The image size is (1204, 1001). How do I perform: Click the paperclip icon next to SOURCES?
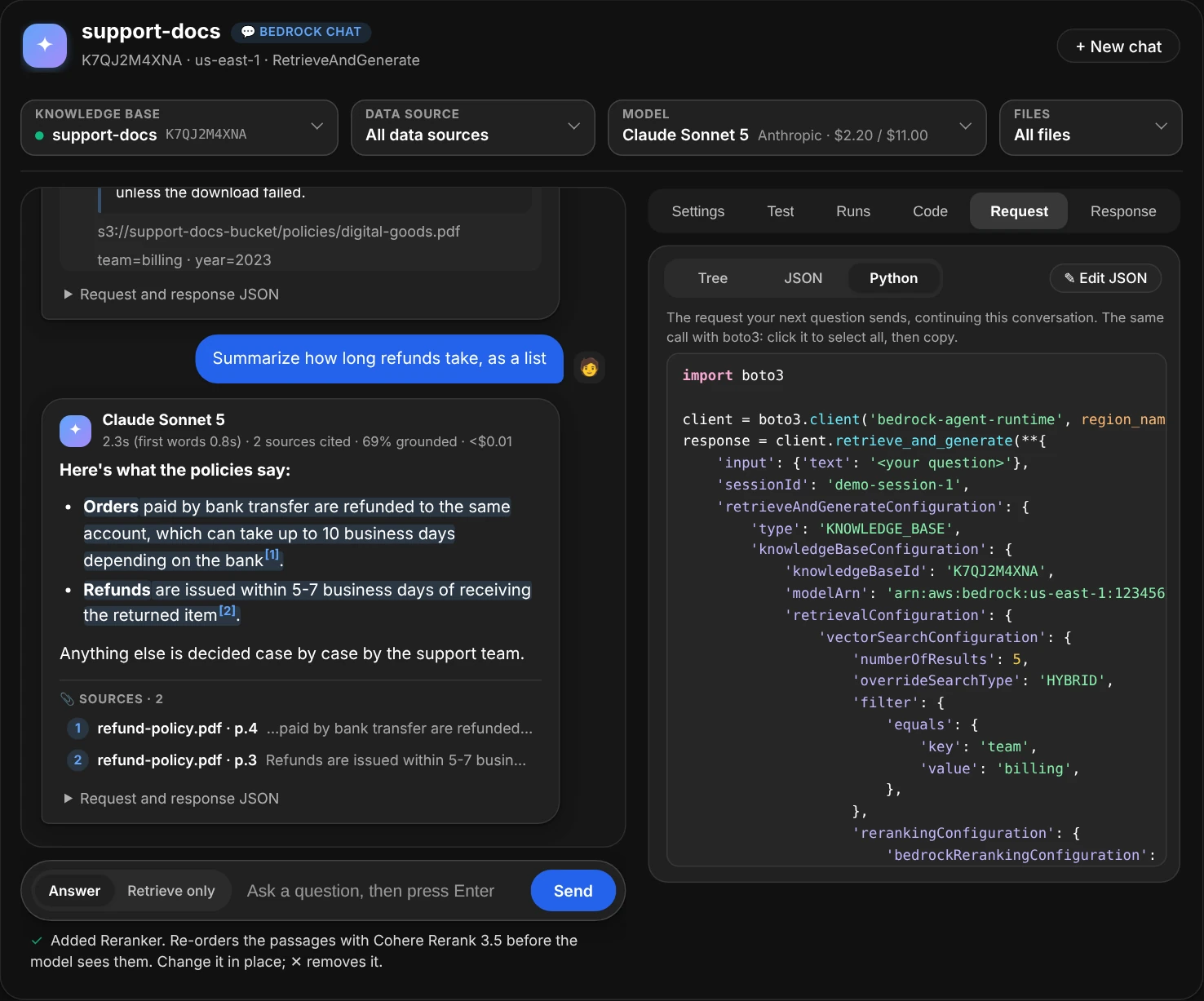(67, 699)
